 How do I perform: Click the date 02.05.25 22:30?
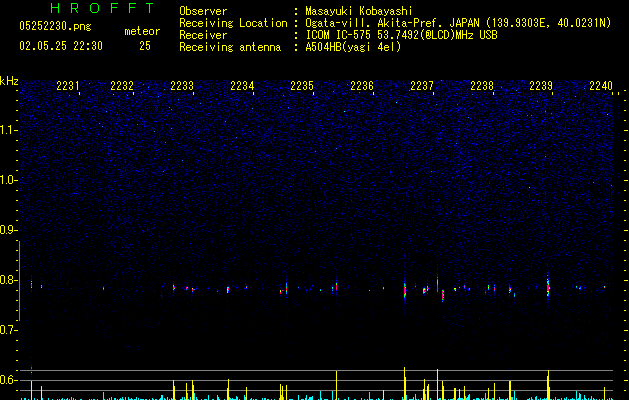[x=61, y=46]
